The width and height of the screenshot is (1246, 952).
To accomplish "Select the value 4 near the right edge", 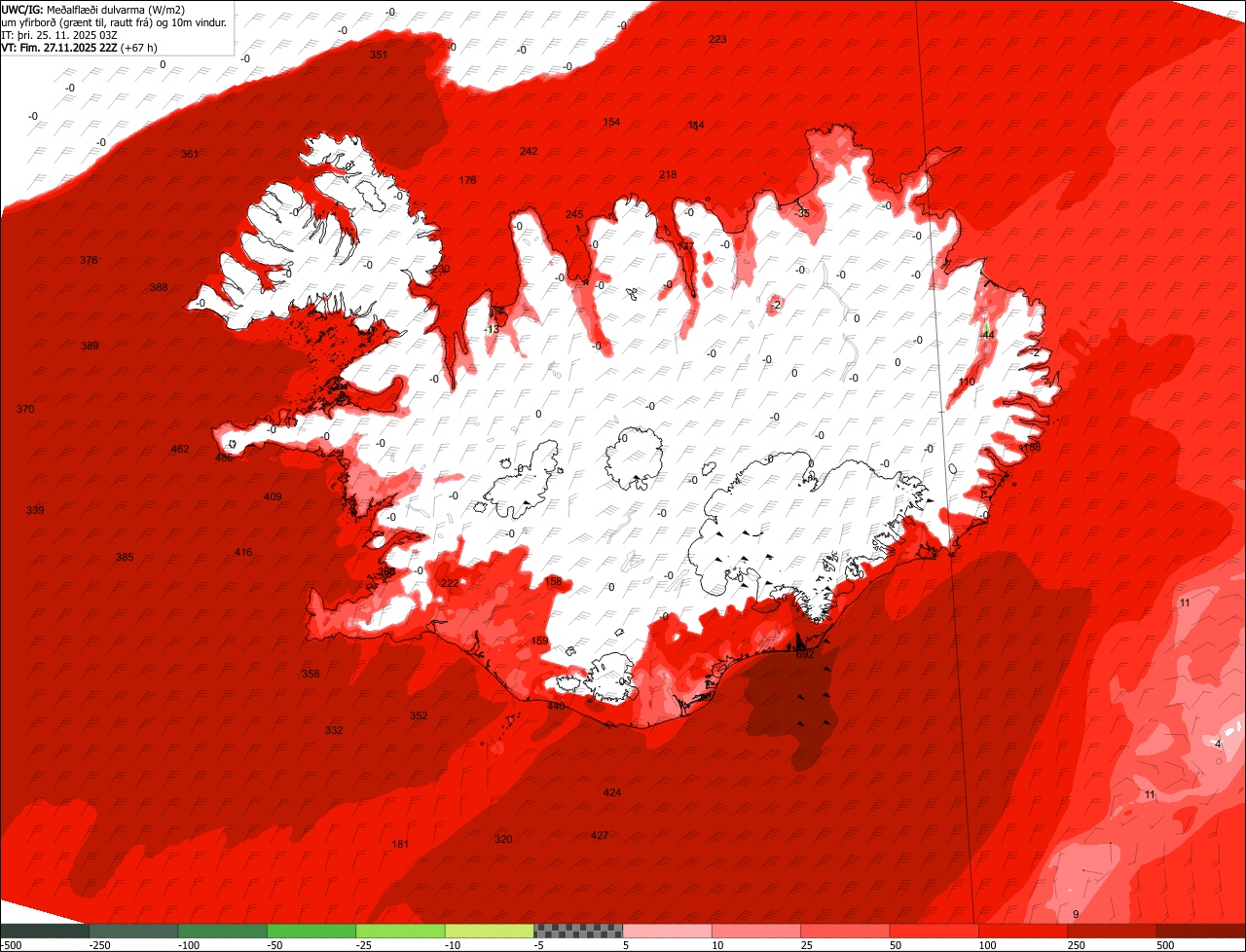I will pos(1218,744).
